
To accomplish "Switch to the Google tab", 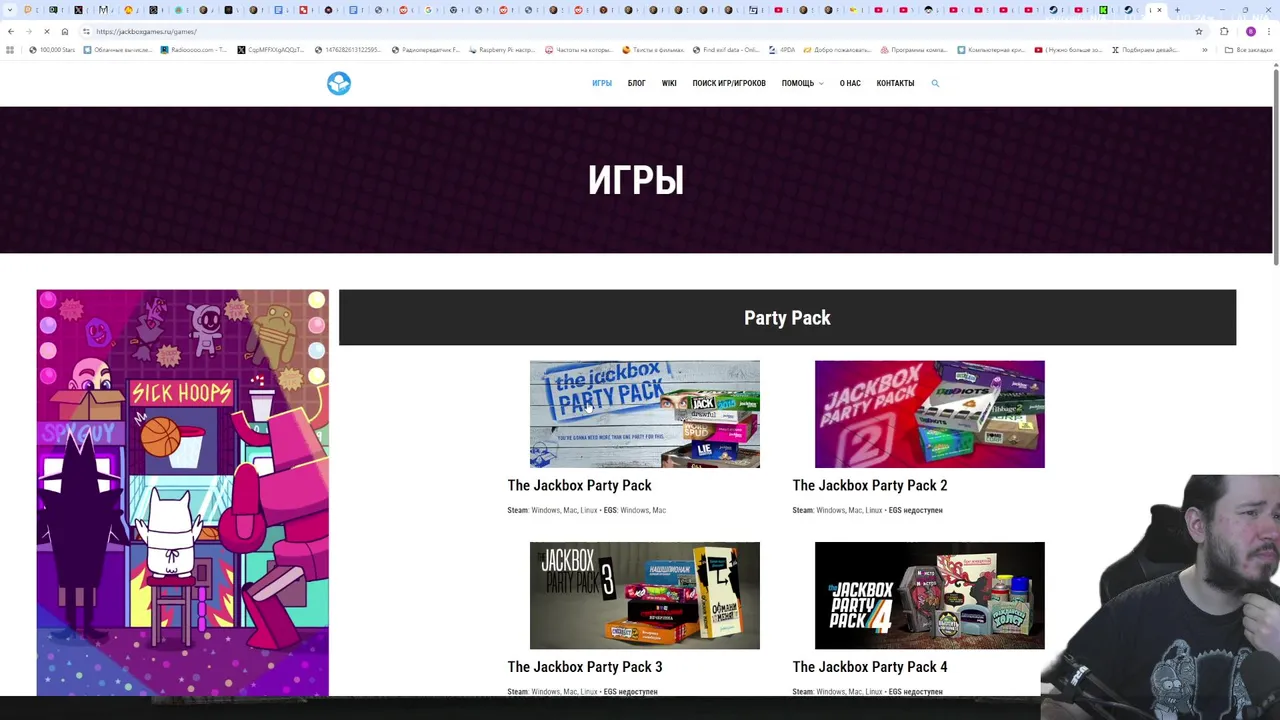I will pyautogui.click(x=429, y=10).
